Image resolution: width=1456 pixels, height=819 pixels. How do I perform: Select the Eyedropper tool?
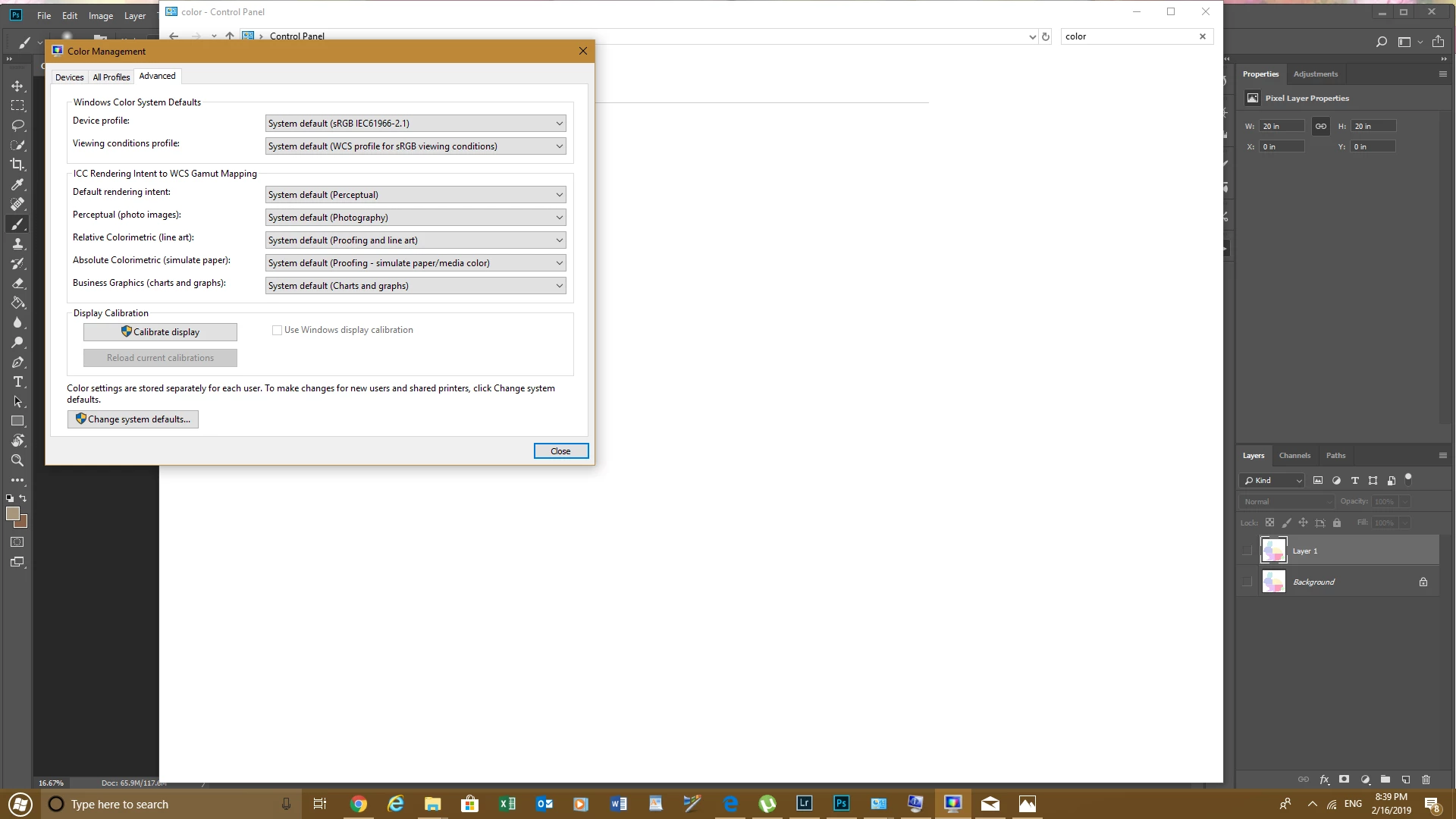pos(17,184)
